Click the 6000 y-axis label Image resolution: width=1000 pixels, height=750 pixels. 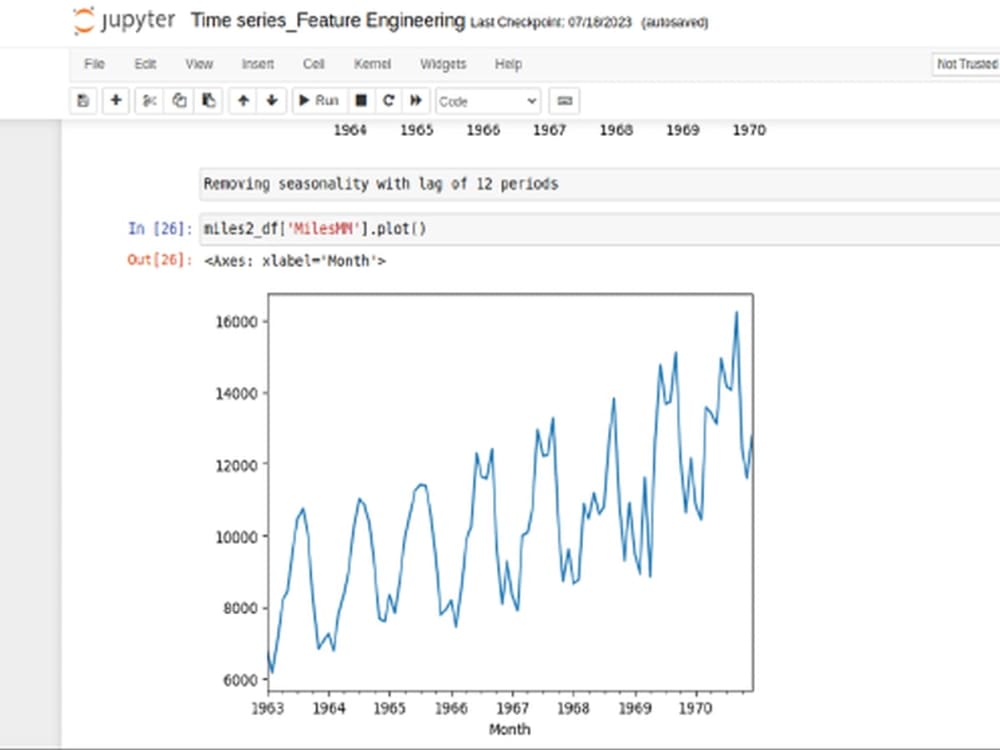pyautogui.click(x=240, y=680)
